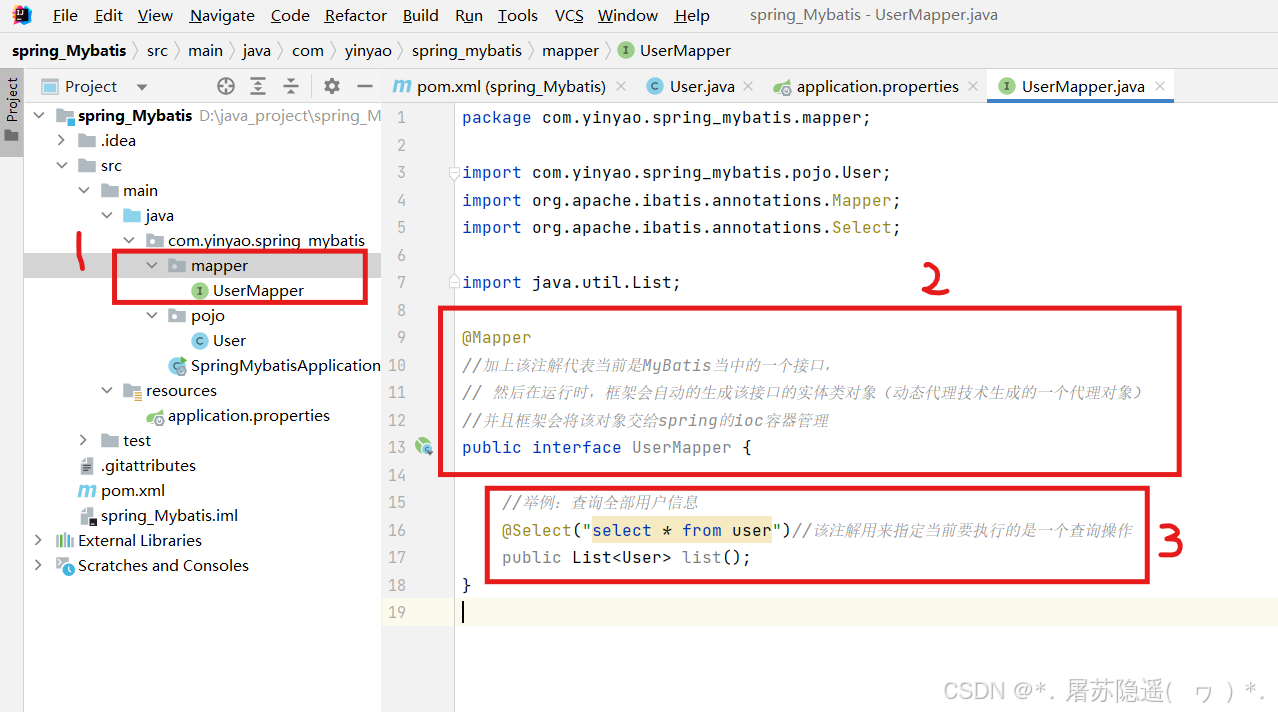The image size is (1278, 712).
Task: Open the Help menu
Action: [692, 15]
